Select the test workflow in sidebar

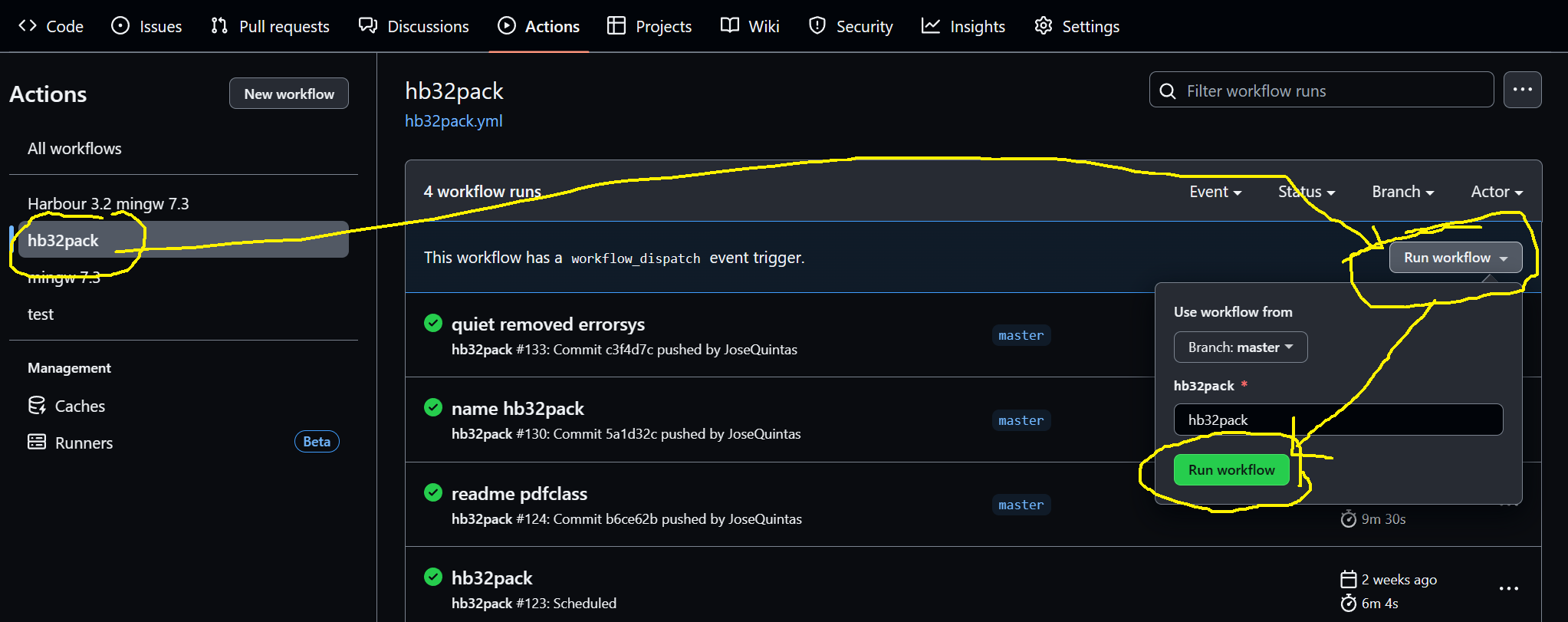[41, 314]
